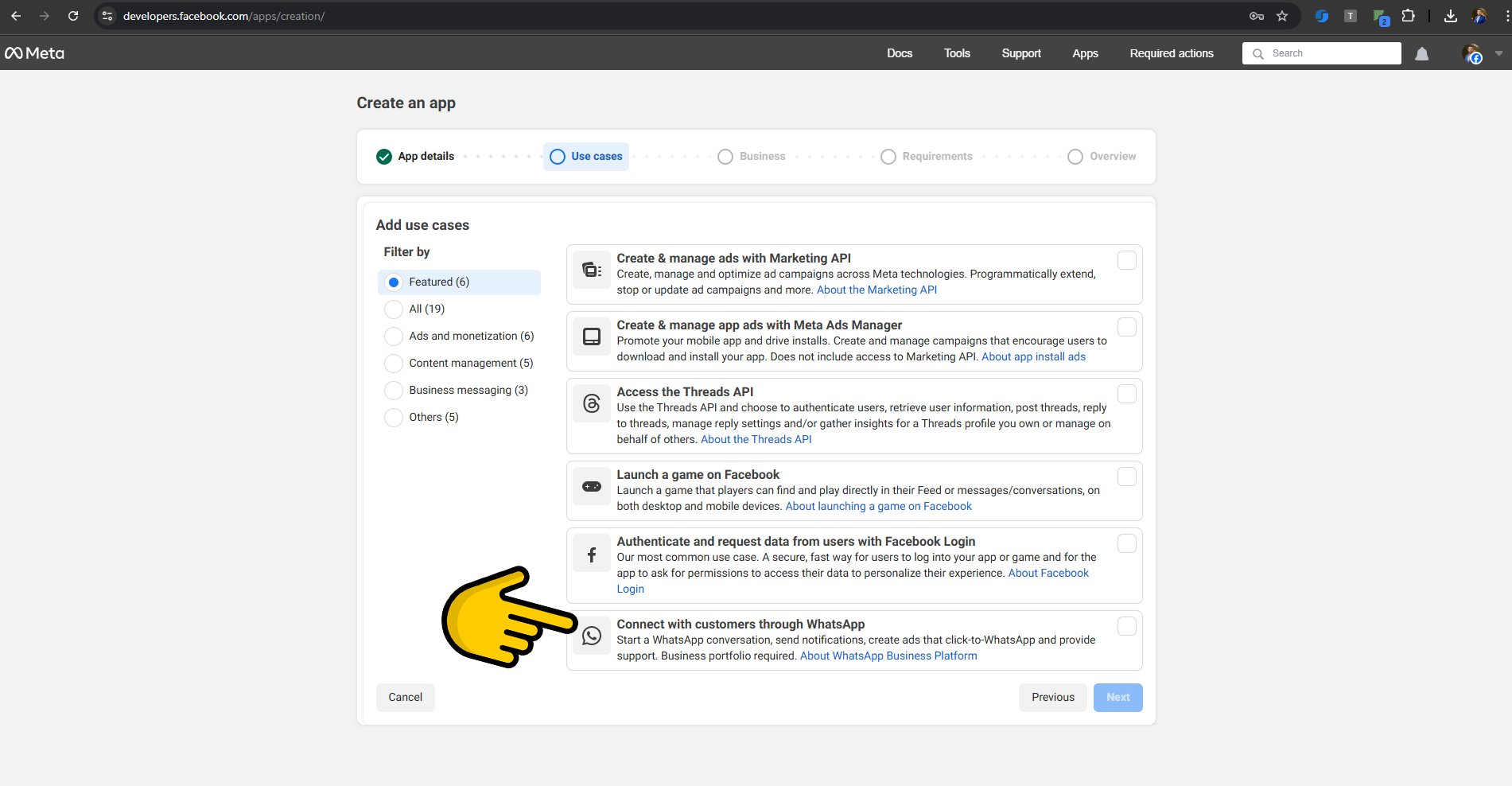Bookmark this page with the star icon
The image size is (1512, 786).
(1282, 16)
